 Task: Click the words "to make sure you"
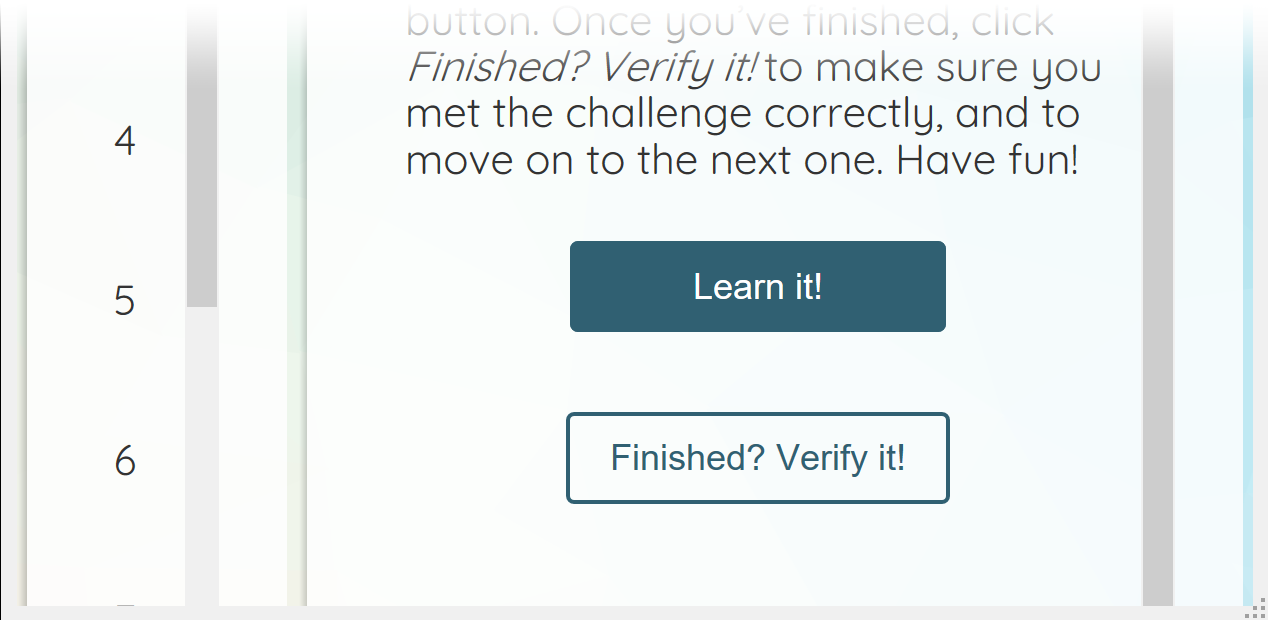click(933, 69)
